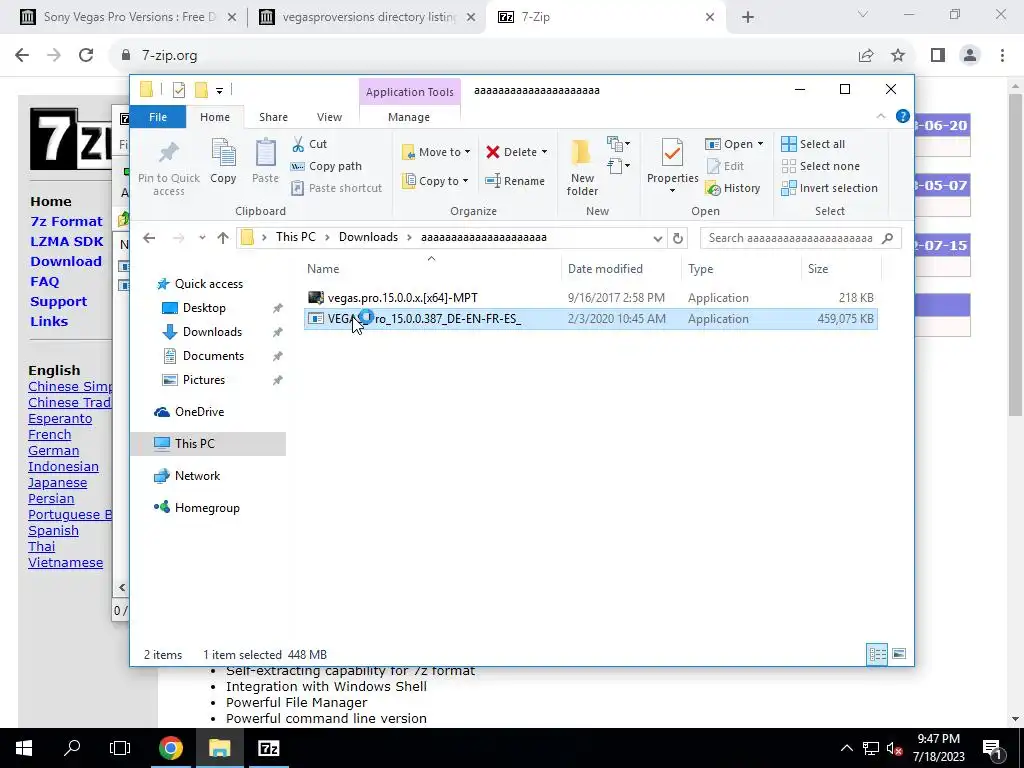
Task: Refresh the folder view
Action: pyautogui.click(x=678, y=238)
